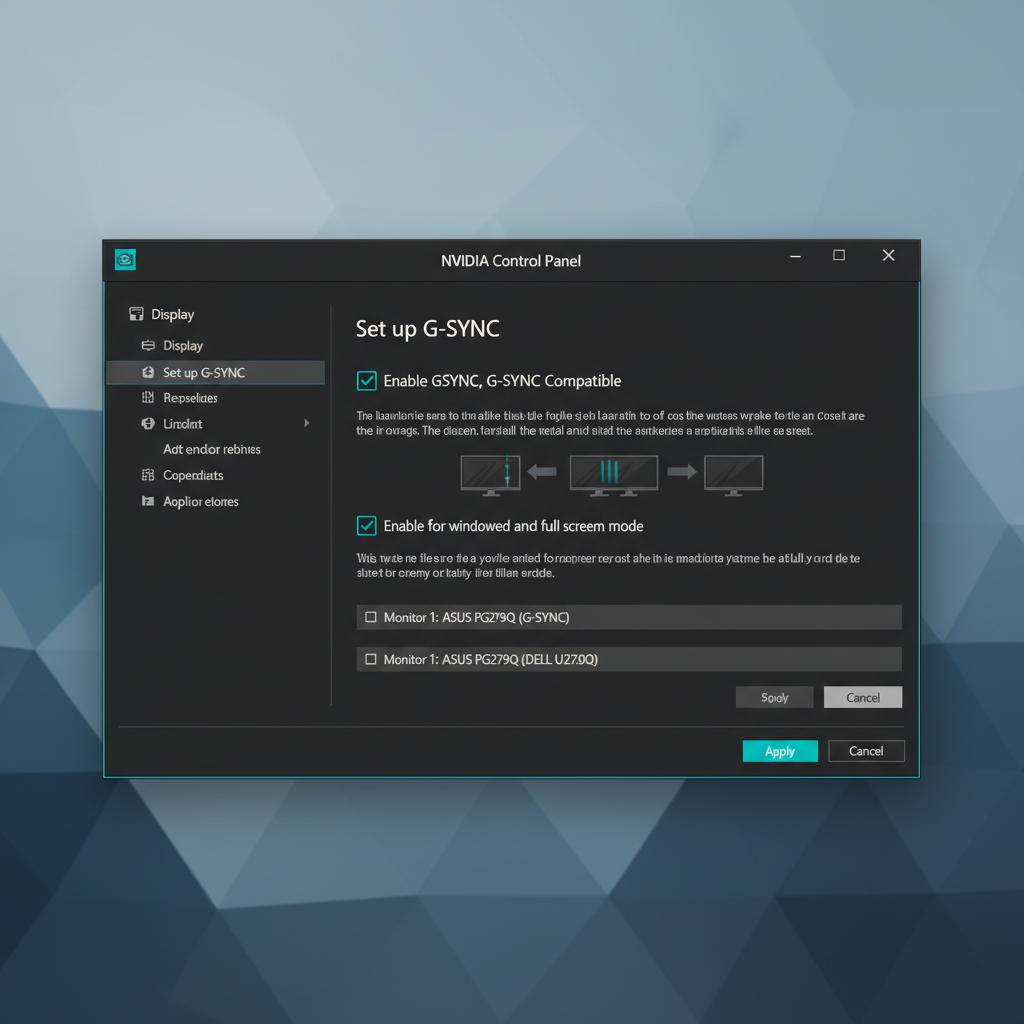Check Monitor 1: ASUS PG279Q (G-SYNC) box
This screenshot has width=1024, height=1024.
[x=371, y=617]
